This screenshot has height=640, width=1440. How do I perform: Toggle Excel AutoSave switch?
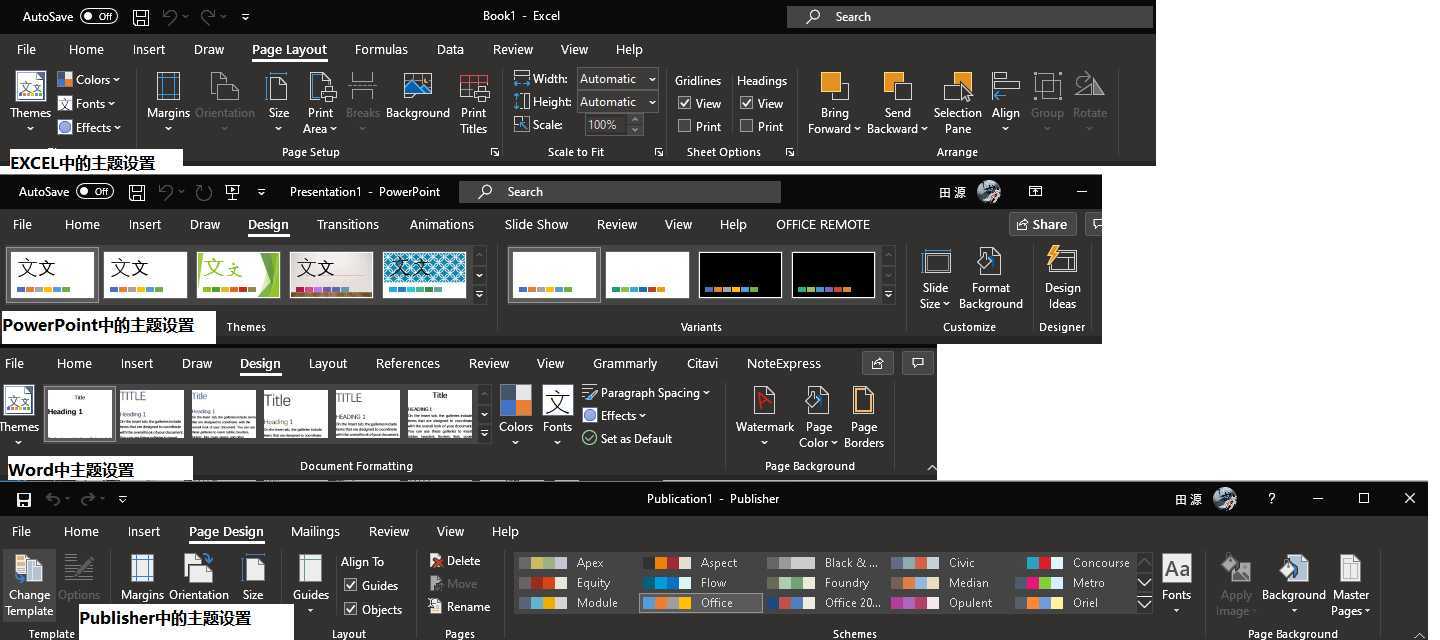point(98,16)
